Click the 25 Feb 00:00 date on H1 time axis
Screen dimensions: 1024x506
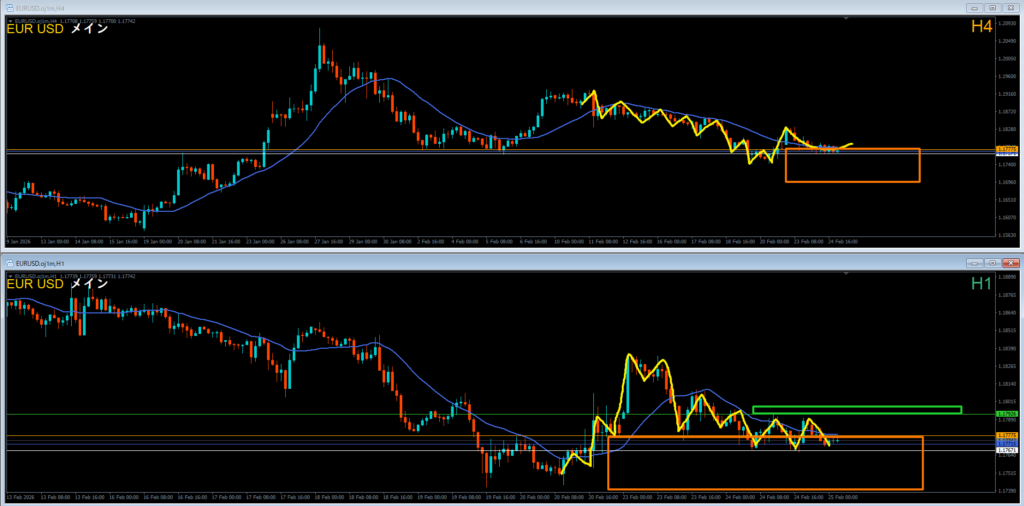(842, 497)
